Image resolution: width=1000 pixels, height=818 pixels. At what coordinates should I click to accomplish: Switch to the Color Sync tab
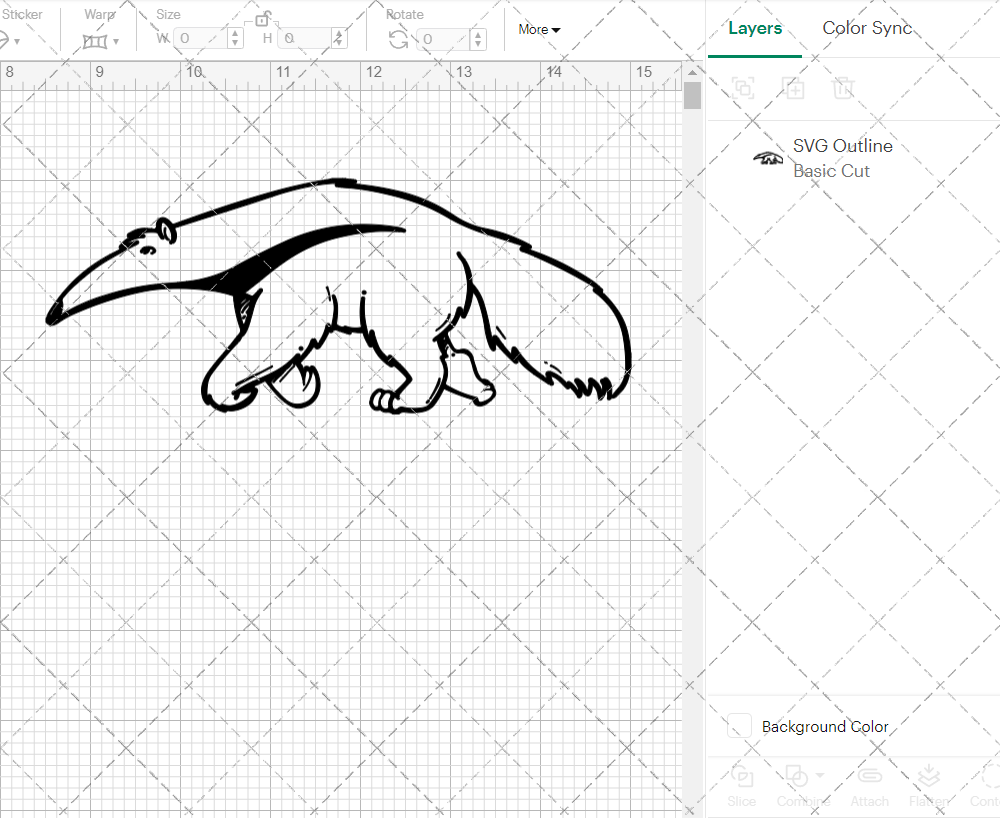pyautogui.click(x=867, y=28)
